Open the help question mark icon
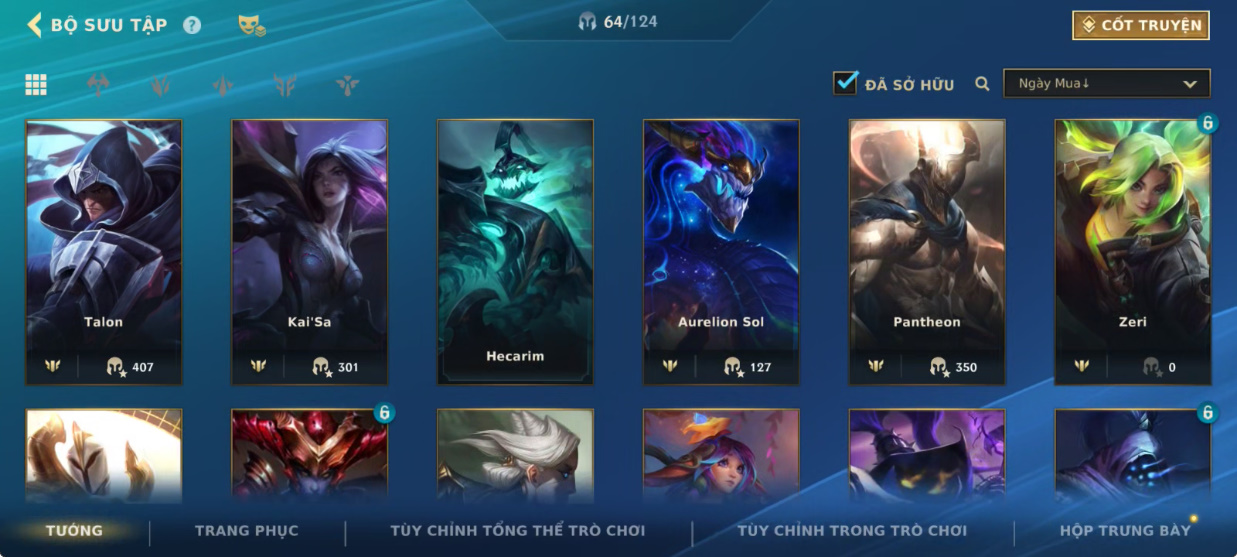The height and width of the screenshot is (557, 1237). 192,25
